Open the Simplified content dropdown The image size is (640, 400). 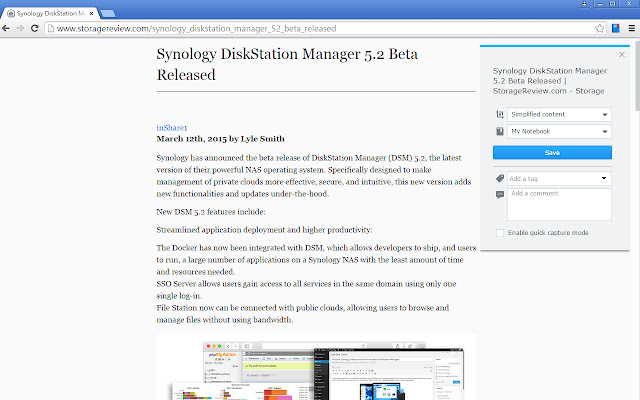(559, 114)
